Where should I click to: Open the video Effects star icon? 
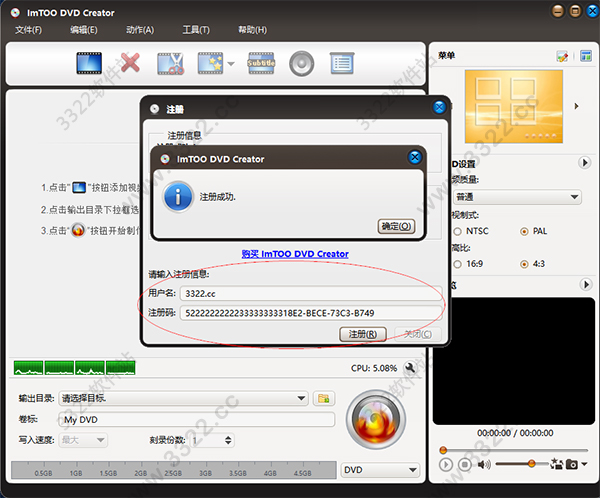(x=210, y=63)
